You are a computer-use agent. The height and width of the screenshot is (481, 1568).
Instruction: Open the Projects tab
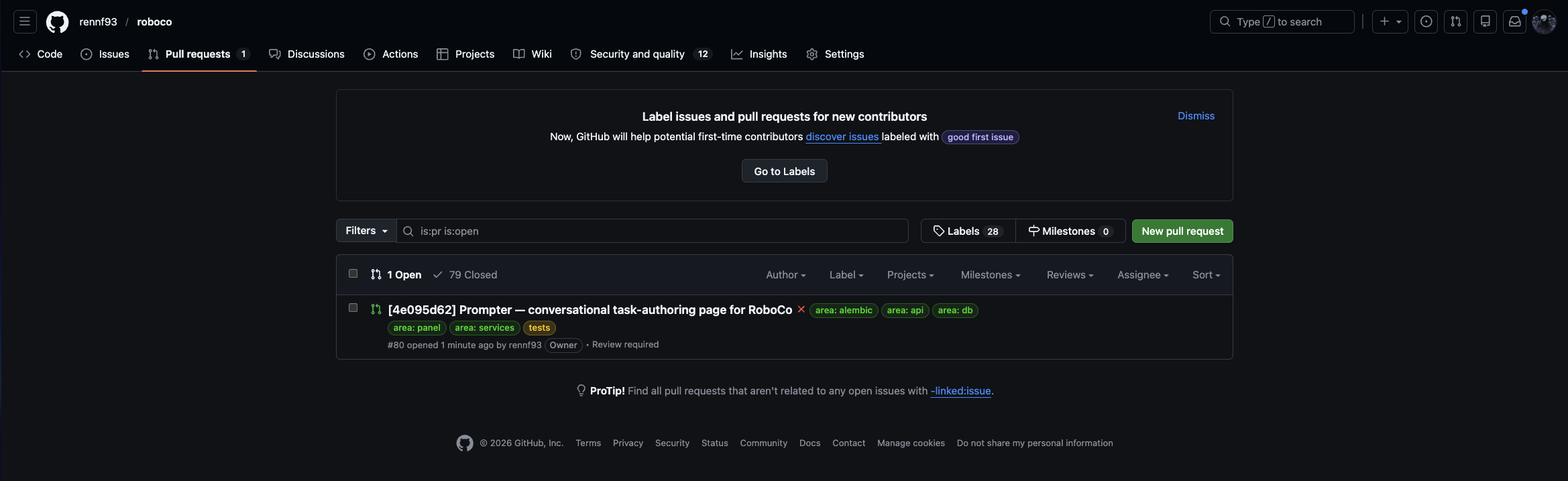coord(465,54)
